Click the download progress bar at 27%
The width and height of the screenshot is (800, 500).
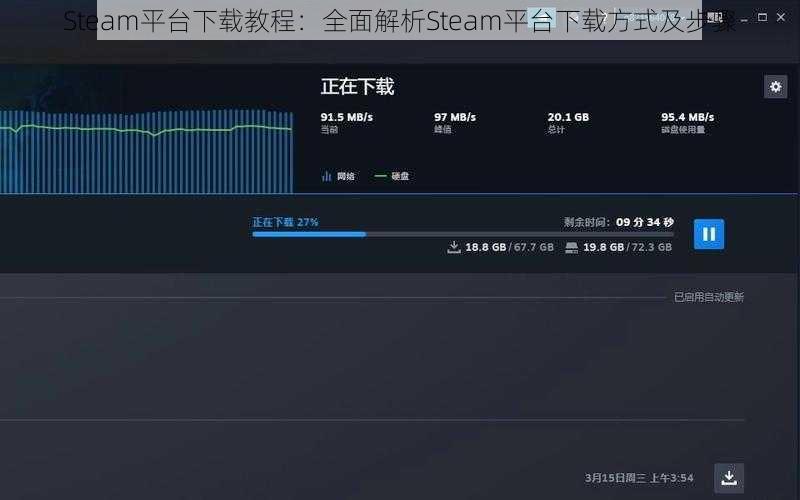coord(463,234)
